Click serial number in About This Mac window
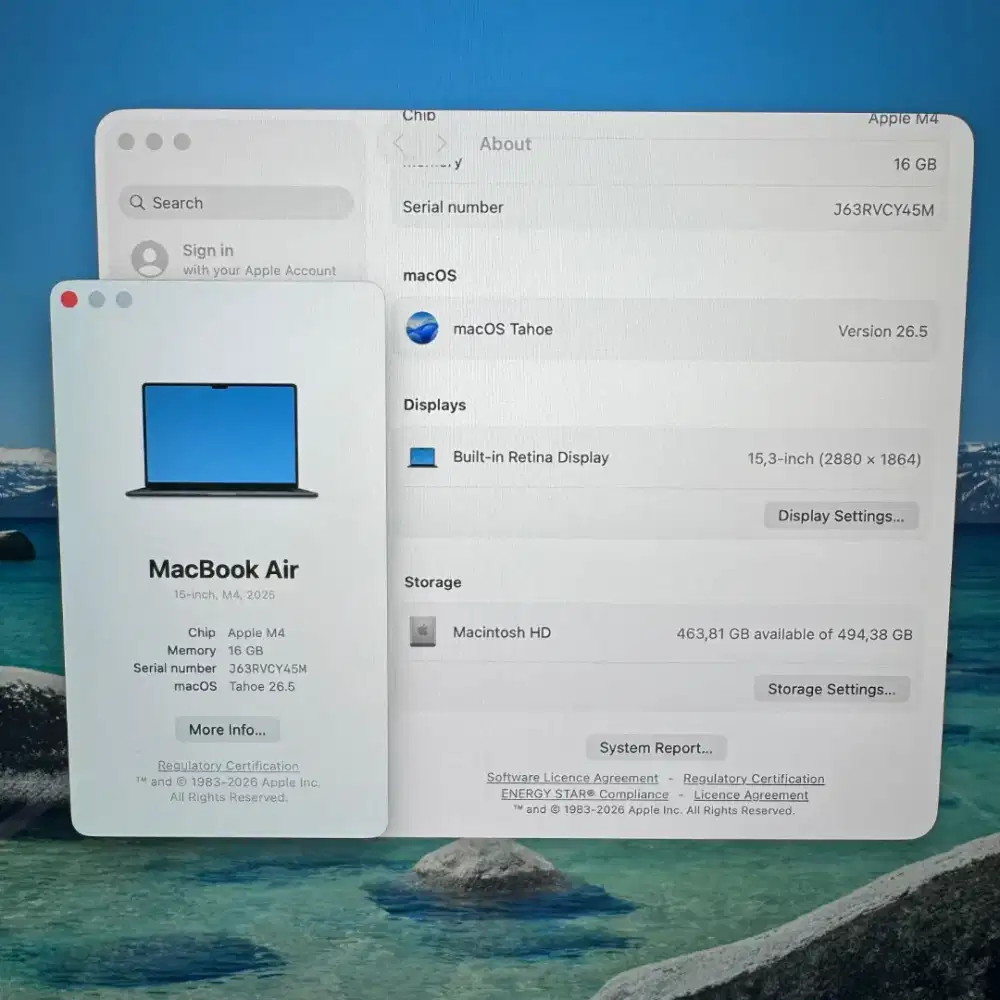The height and width of the screenshot is (1000, 1000). 268,668
